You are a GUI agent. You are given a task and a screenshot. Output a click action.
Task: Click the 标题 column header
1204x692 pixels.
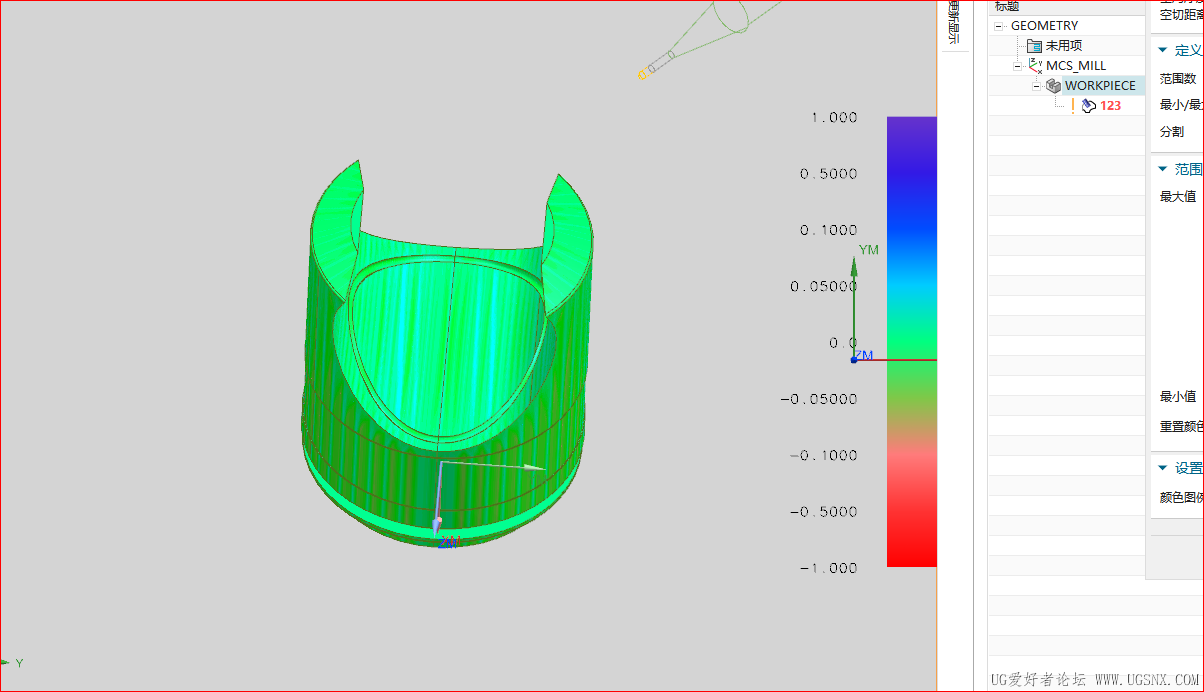1006,6
